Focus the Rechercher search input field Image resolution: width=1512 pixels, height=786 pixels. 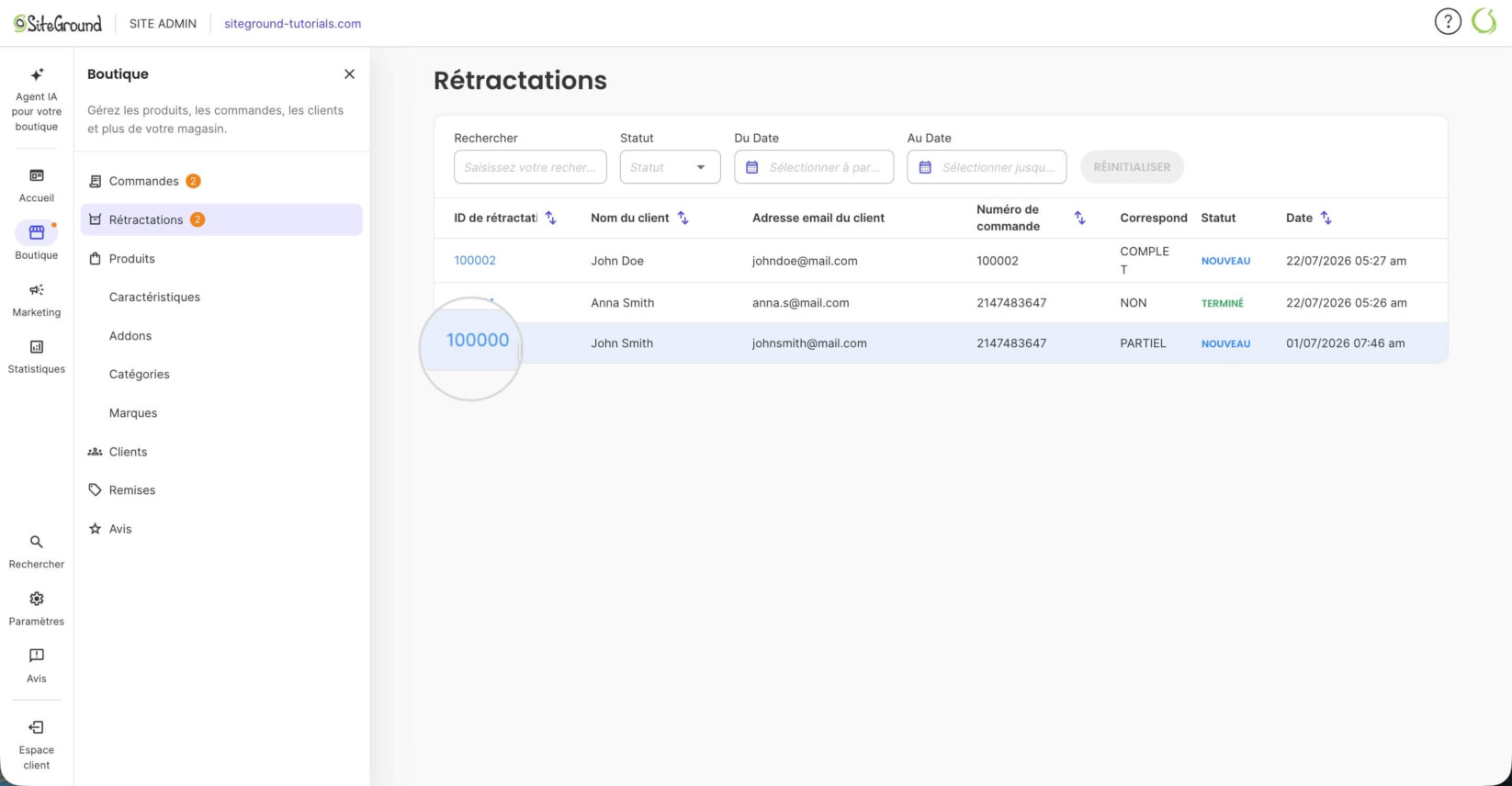point(530,167)
